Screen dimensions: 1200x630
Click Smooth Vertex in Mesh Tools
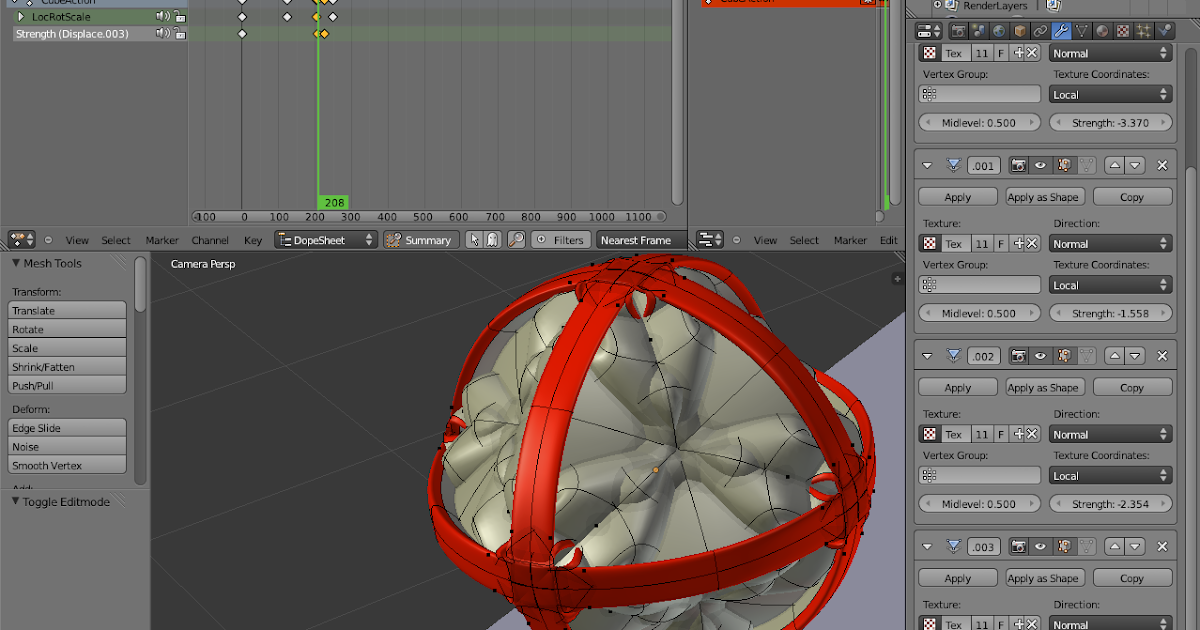pyautogui.click(x=66, y=465)
